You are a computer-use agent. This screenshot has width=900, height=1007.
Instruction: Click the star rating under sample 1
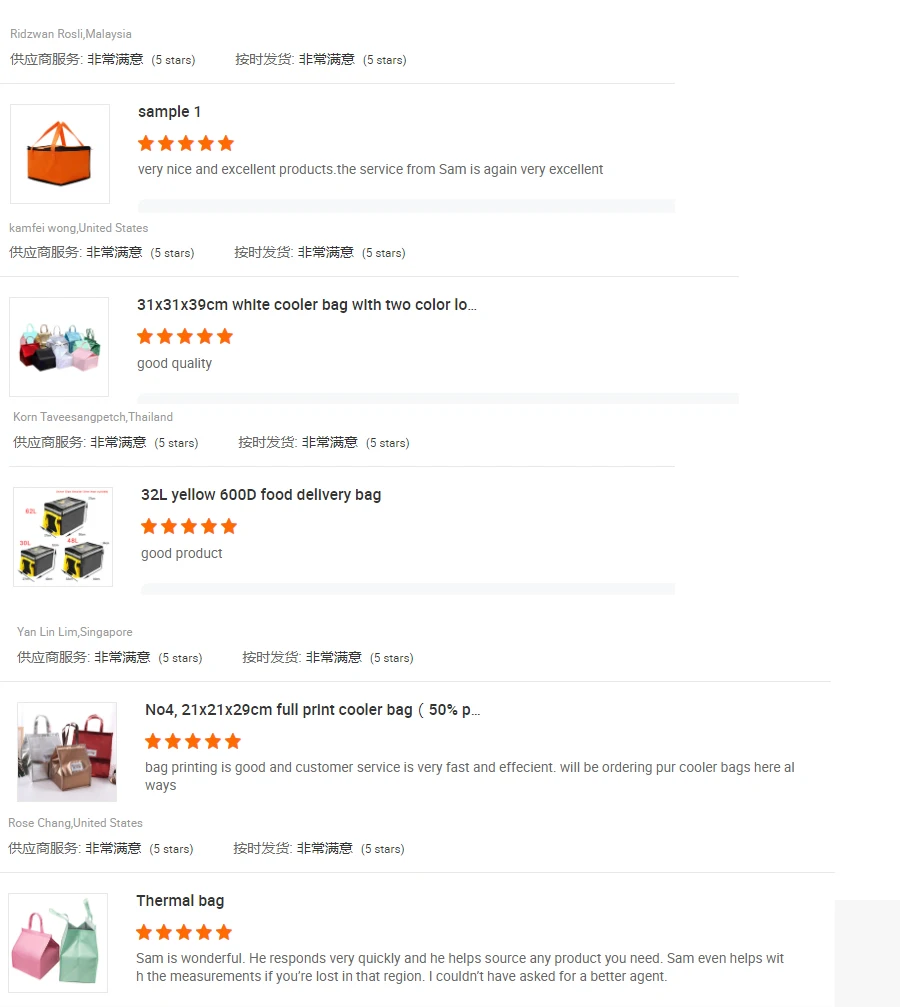pos(186,143)
